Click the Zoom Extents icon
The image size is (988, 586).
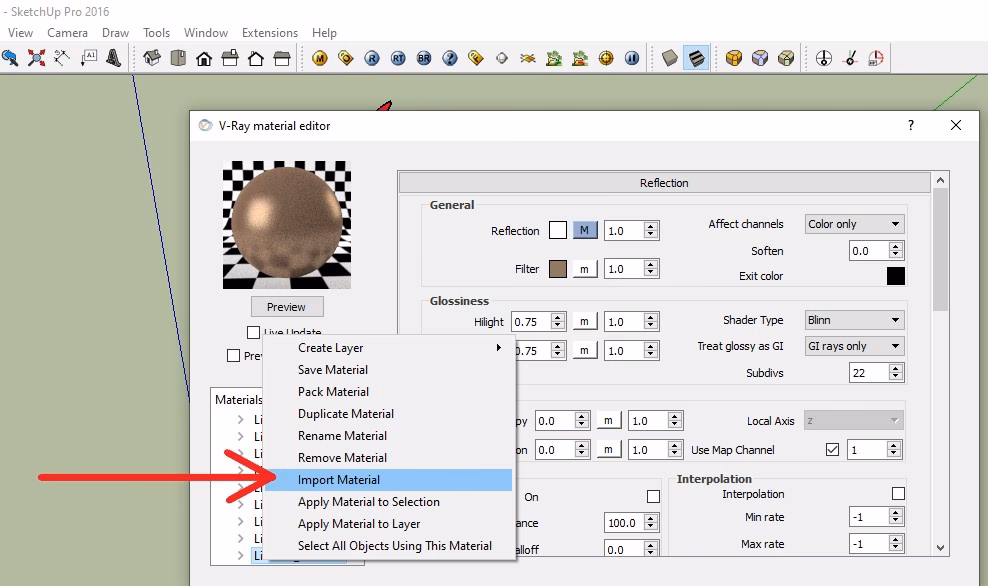pos(37,59)
